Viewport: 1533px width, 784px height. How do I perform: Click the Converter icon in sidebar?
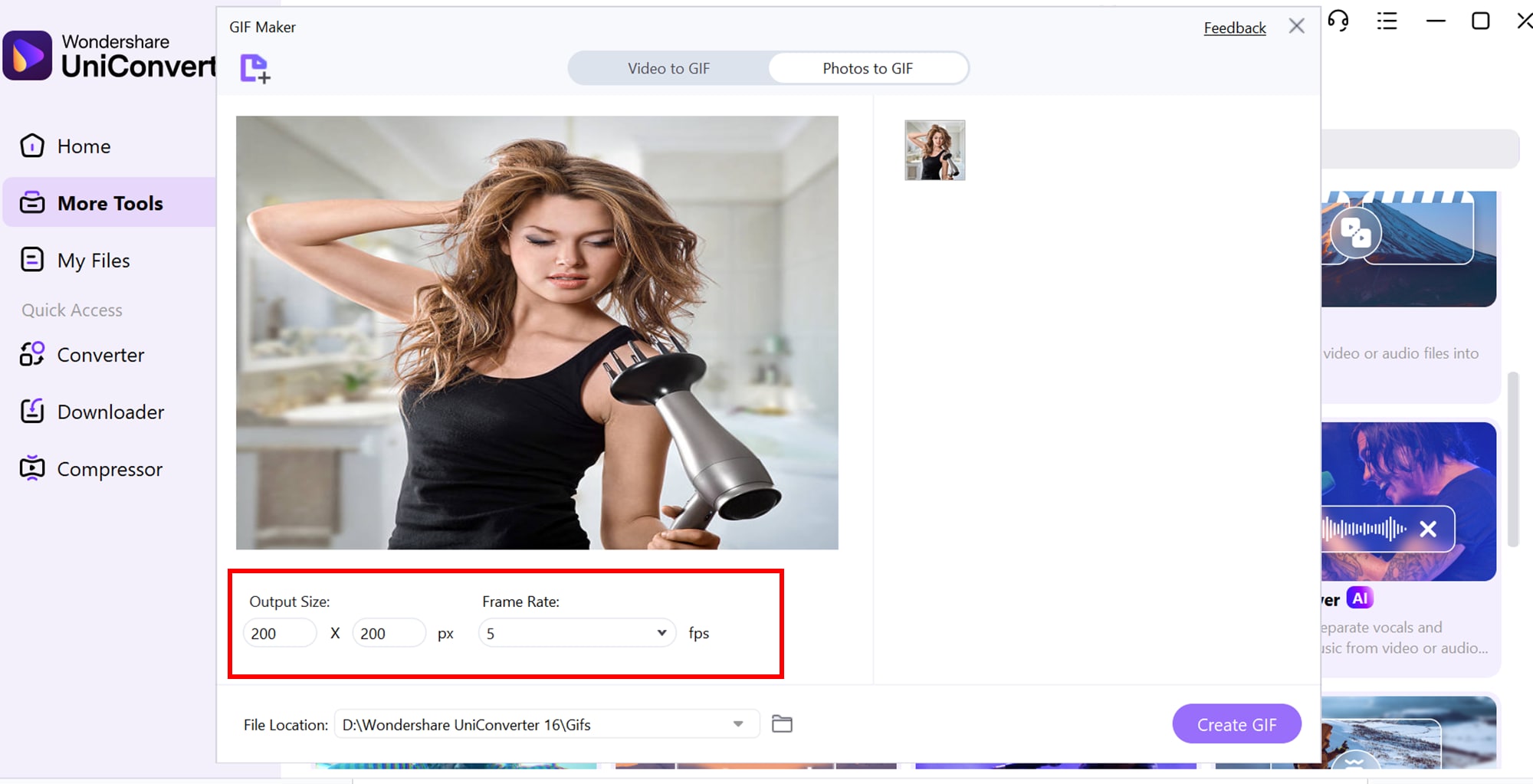32,354
